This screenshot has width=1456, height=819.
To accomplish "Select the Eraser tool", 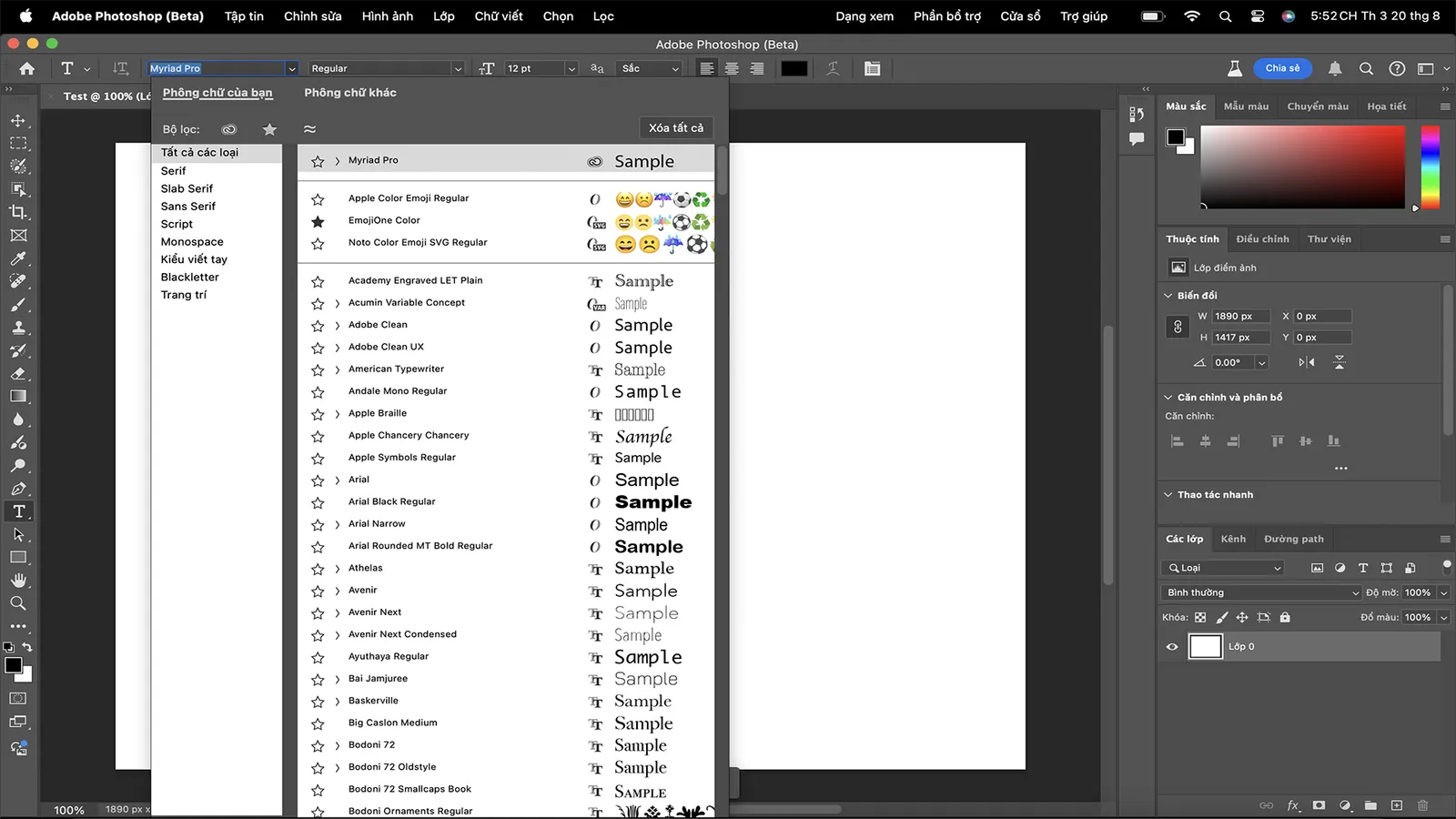I will [18, 373].
